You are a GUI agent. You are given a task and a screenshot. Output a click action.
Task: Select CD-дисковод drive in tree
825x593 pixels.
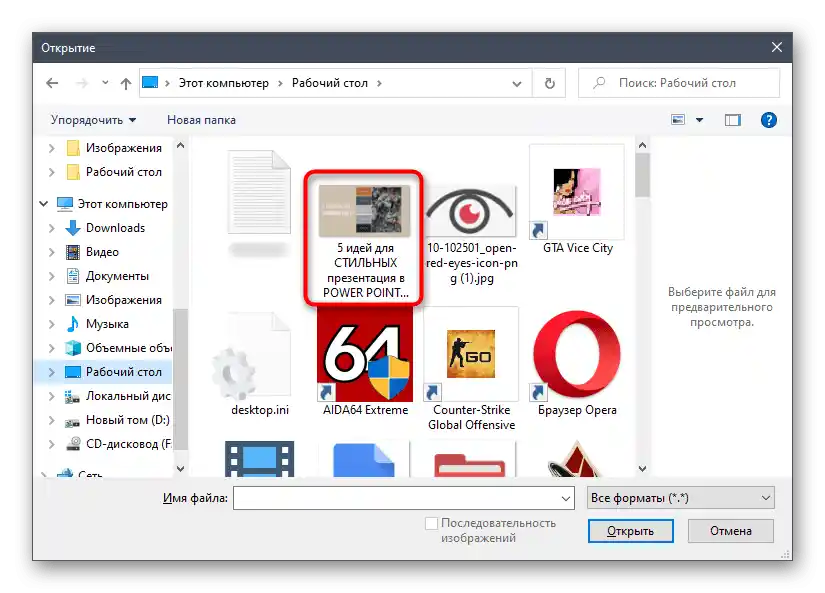point(118,444)
